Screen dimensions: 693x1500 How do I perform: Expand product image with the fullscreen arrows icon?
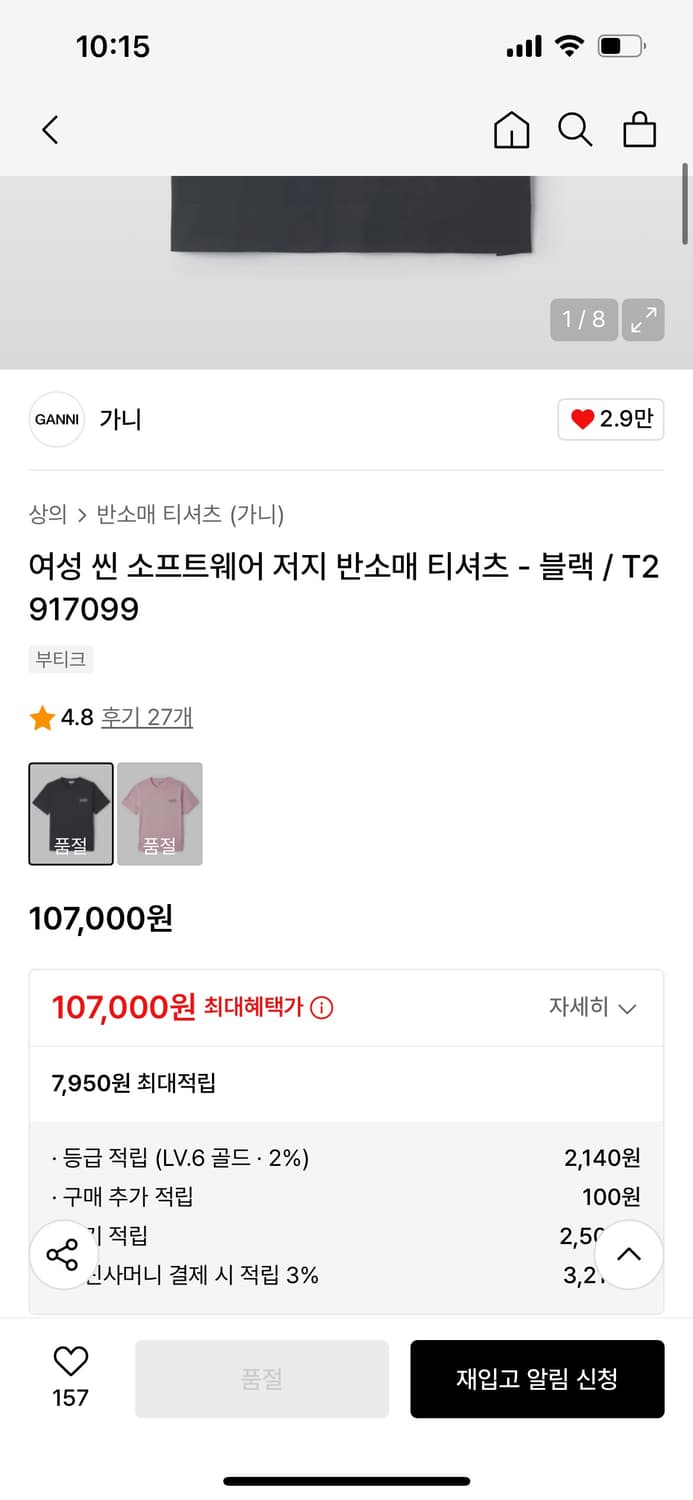click(643, 320)
